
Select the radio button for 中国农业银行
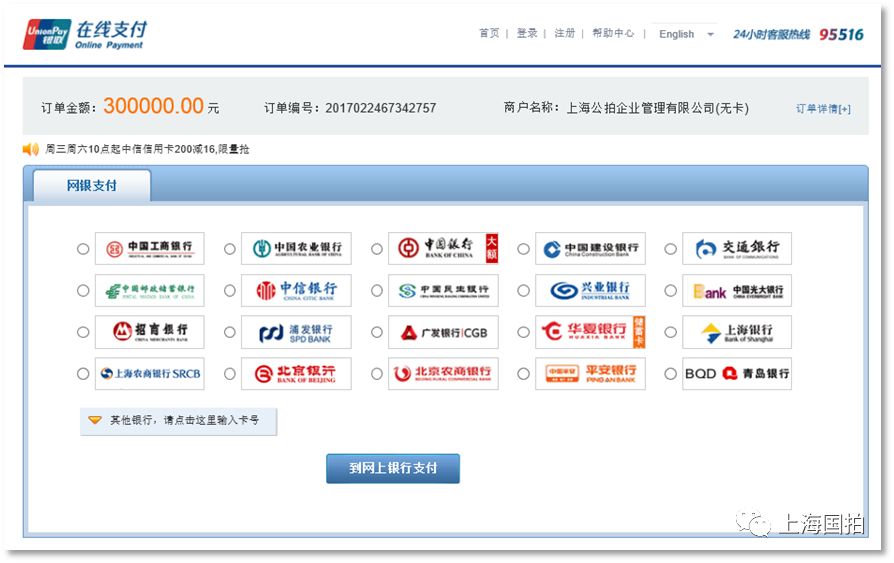pyautogui.click(x=230, y=249)
